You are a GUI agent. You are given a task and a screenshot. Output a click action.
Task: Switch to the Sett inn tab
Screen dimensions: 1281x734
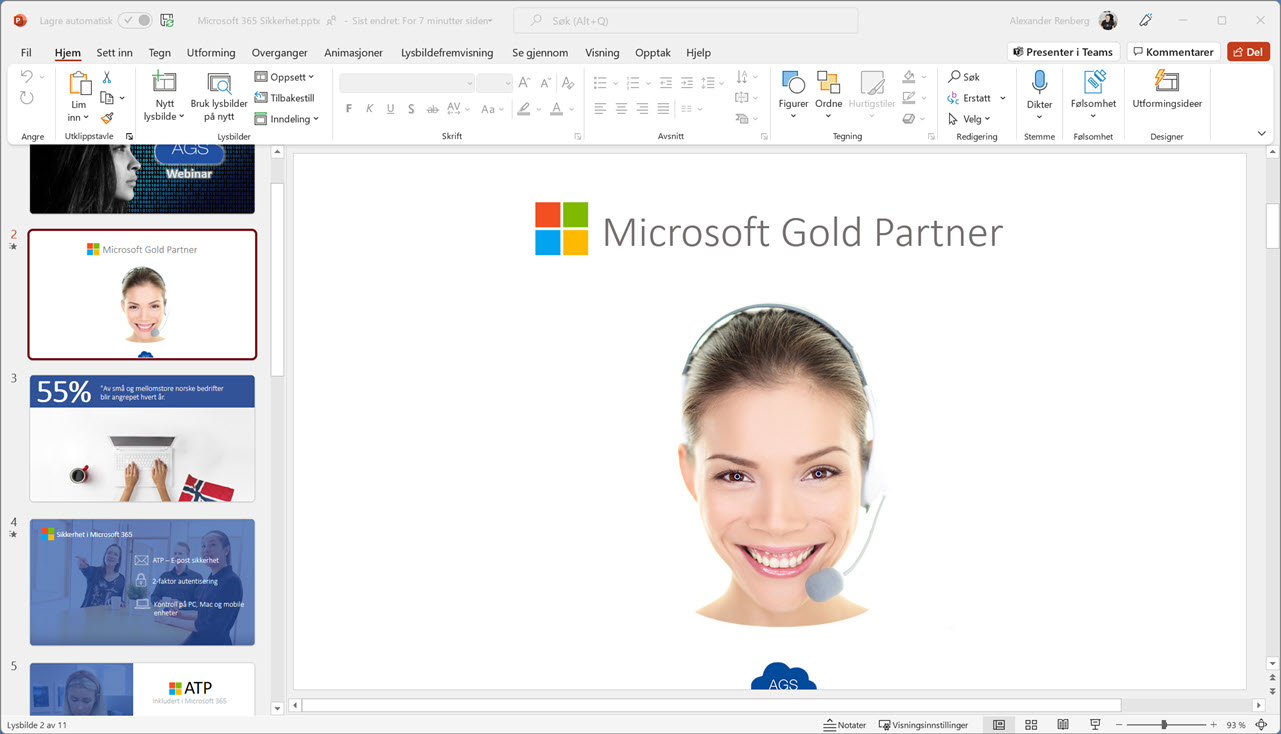point(115,53)
